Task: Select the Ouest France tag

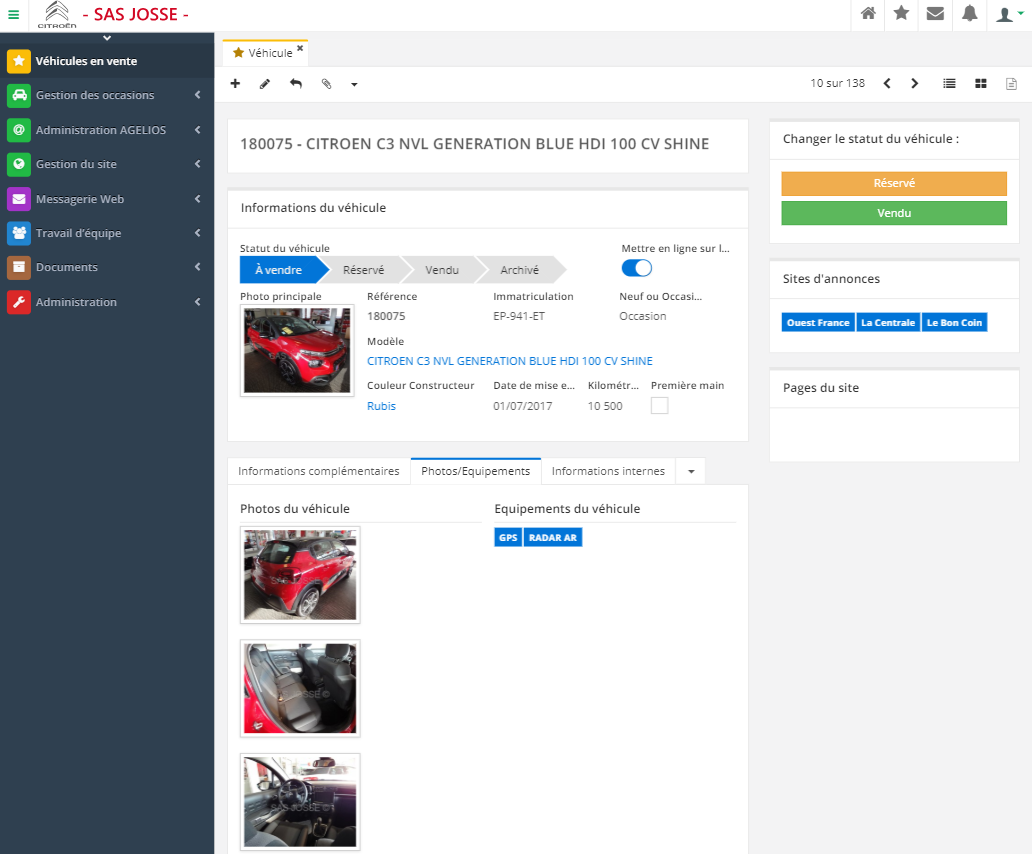Action: tap(818, 322)
